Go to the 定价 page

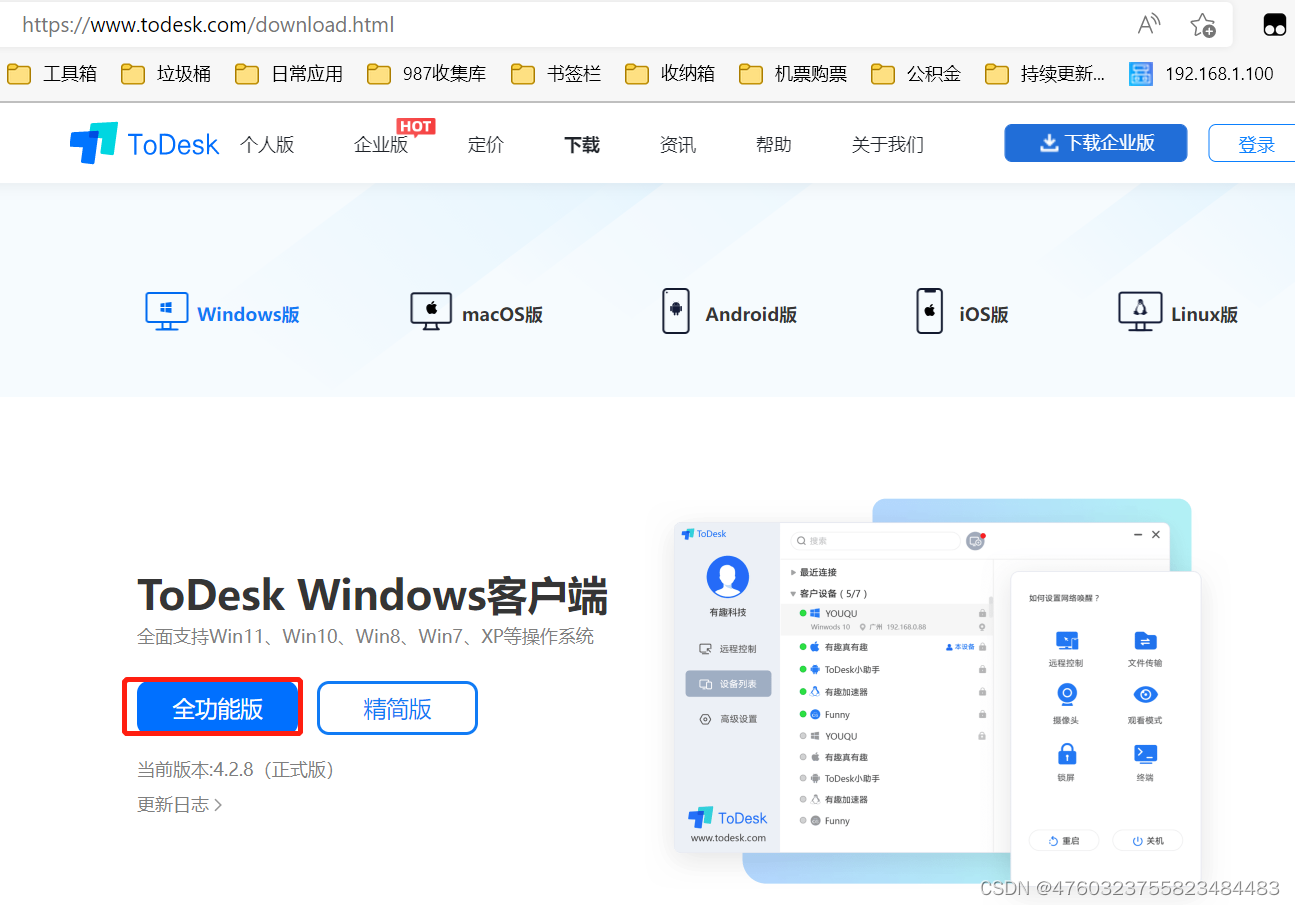(485, 145)
